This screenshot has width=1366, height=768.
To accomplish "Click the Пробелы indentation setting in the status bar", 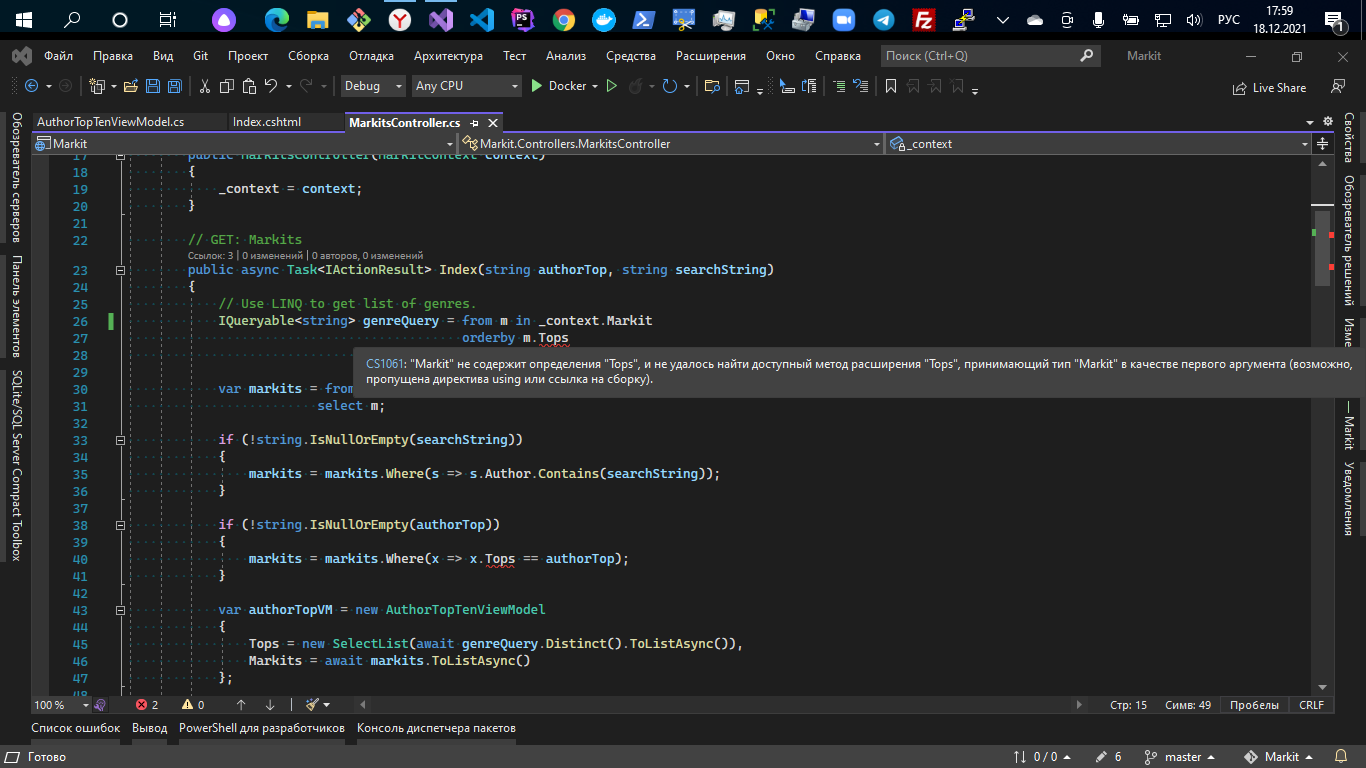I will [x=1254, y=705].
